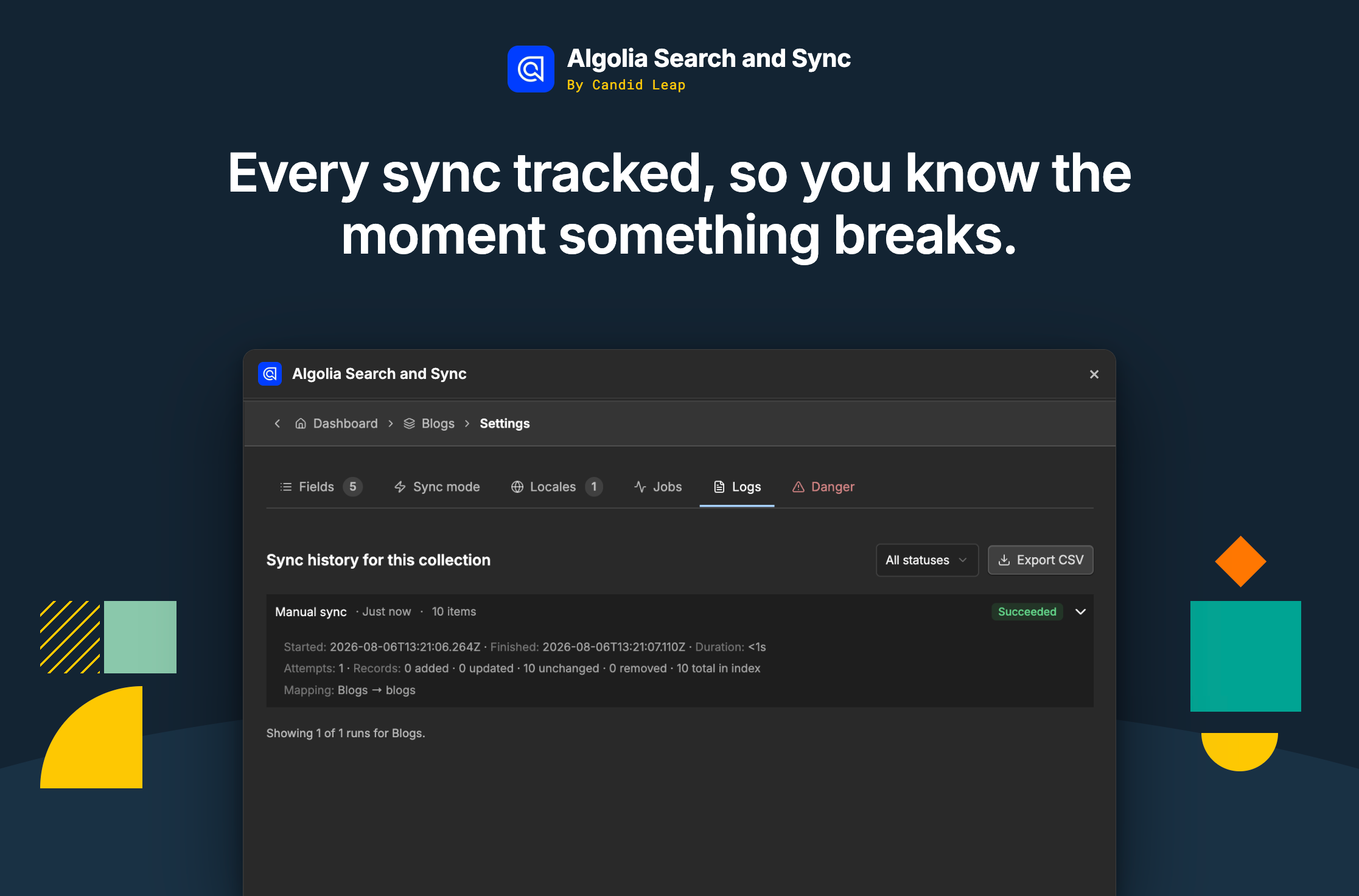
Task: Collapse the Manual sync log entry chevron
Action: tap(1081, 612)
